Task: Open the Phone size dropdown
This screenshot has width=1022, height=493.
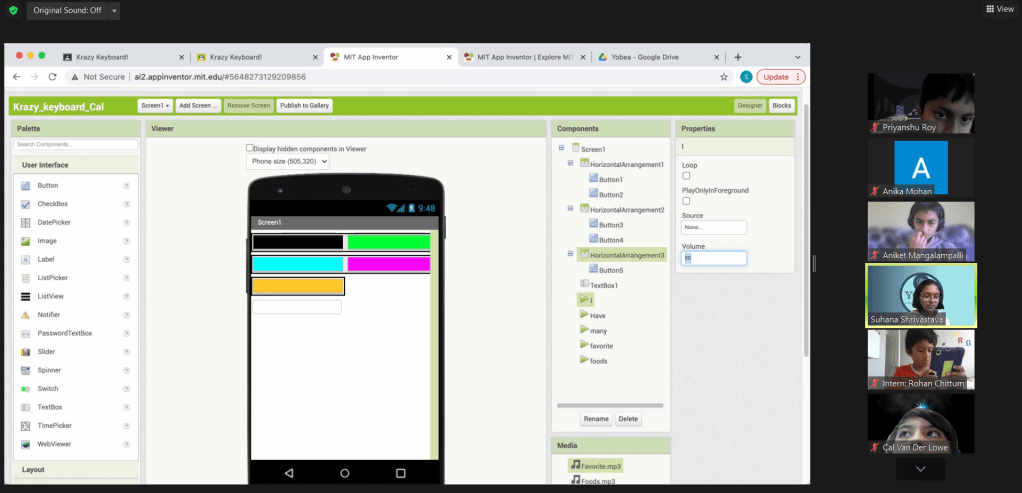Action: click(x=289, y=161)
